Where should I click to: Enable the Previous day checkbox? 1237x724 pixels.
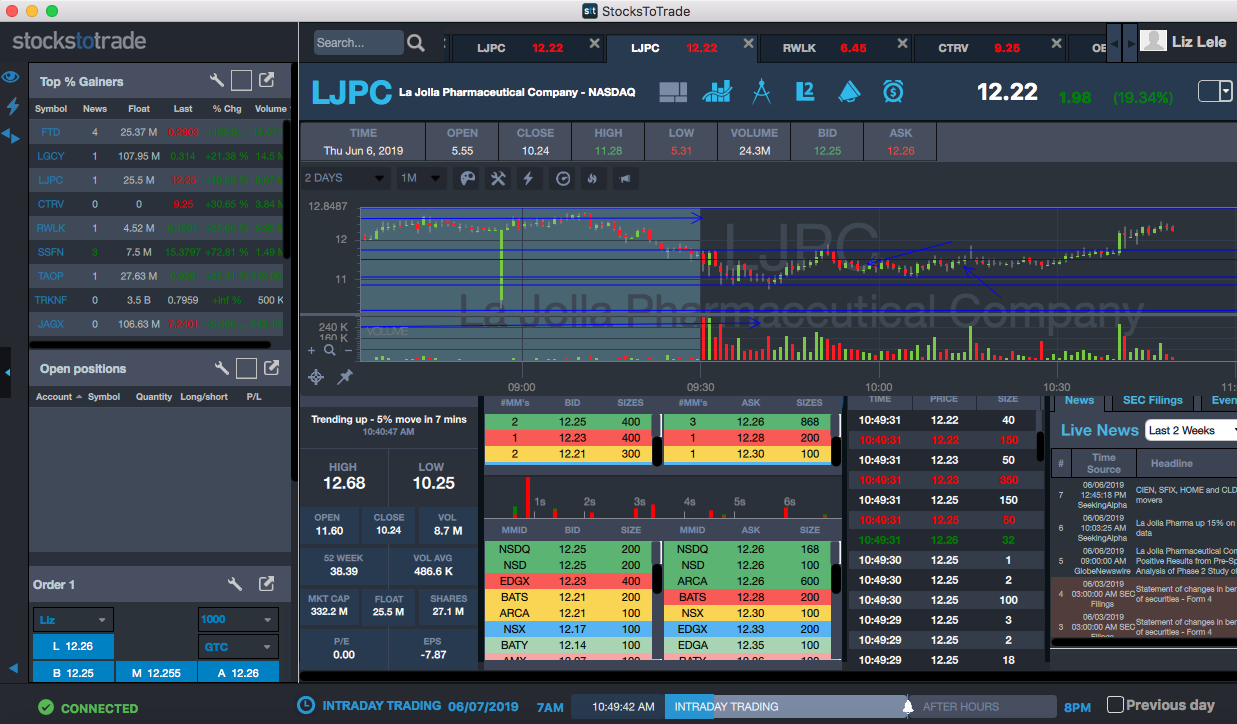pos(1115,705)
